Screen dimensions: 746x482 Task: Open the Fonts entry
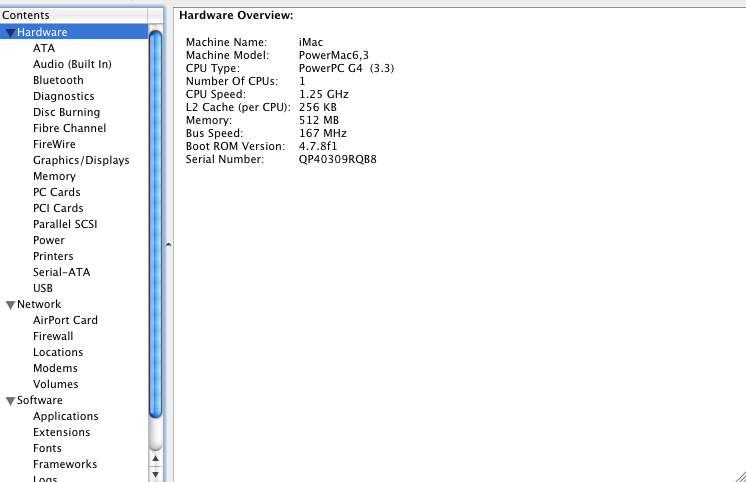pyautogui.click(x=47, y=448)
